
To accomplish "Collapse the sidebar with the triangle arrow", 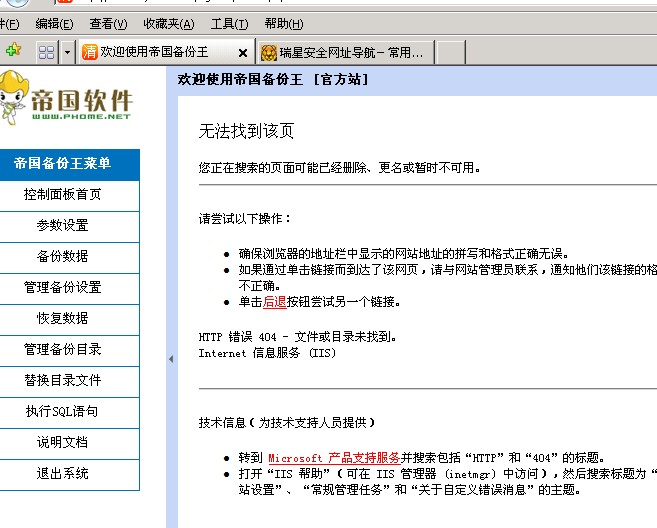I will 171,359.
